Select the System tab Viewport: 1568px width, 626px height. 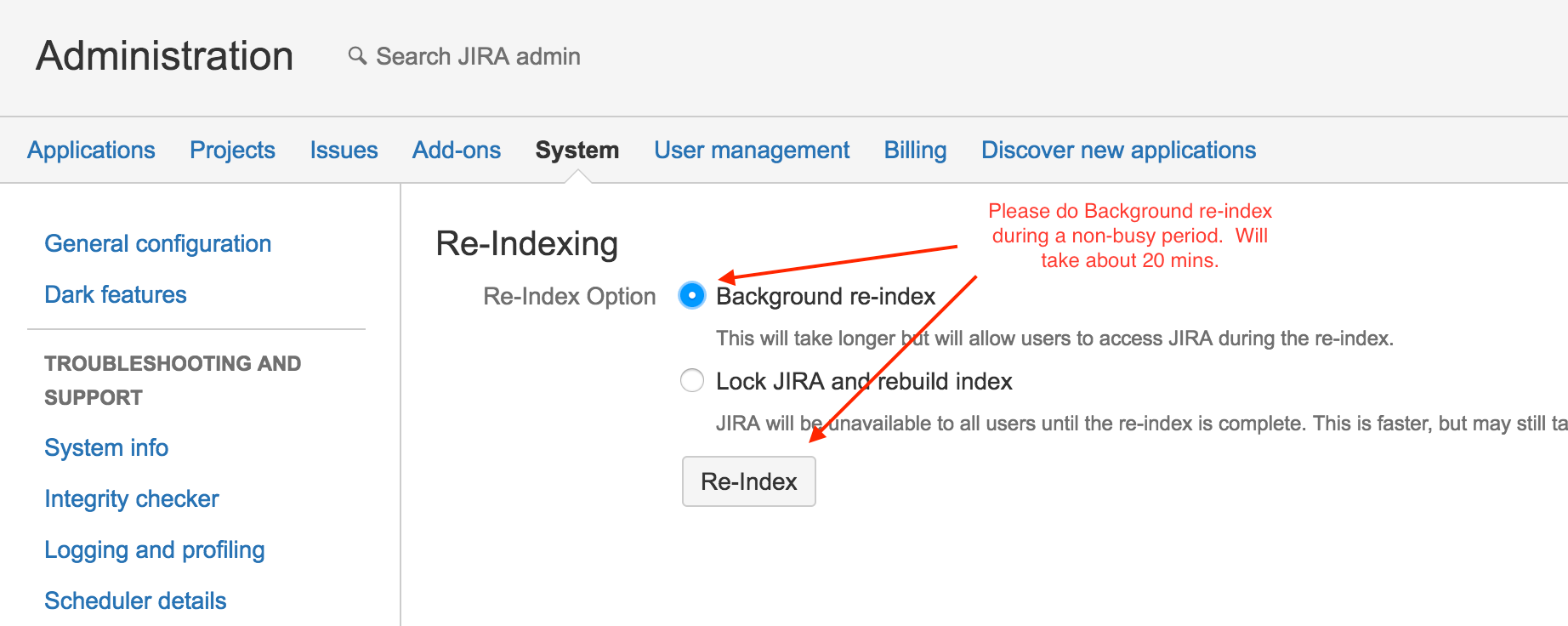tap(577, 150)
